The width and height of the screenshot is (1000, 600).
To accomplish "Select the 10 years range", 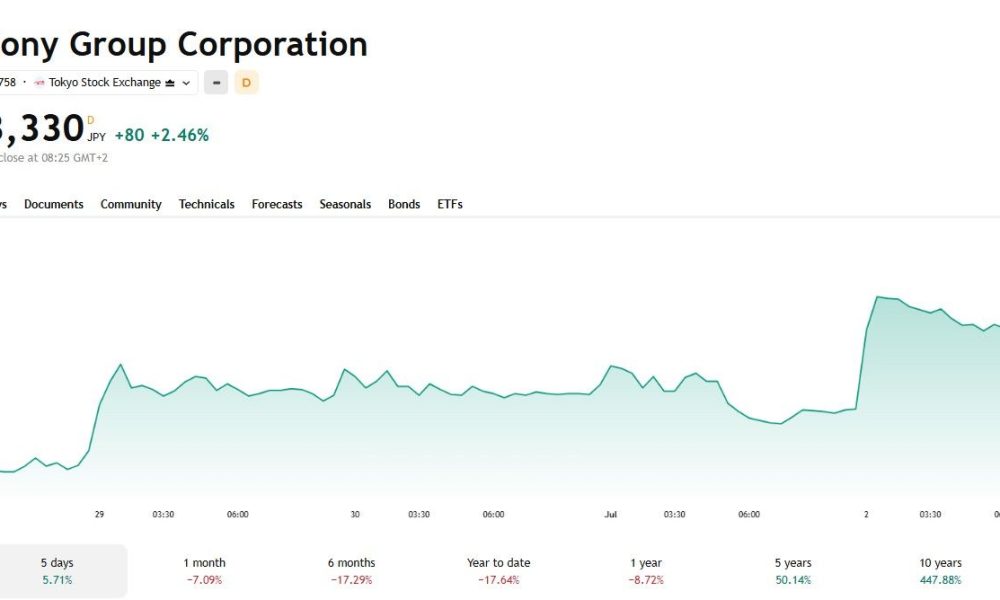I will coord(940,571).
